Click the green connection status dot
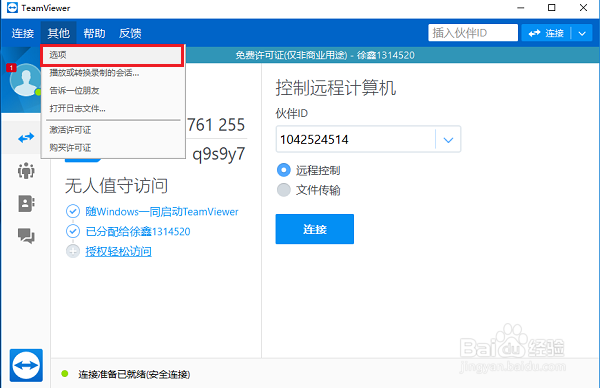Image resolution: width=600 pixels, height=388 pixels. pyautogui.click(x=65, y=373)
